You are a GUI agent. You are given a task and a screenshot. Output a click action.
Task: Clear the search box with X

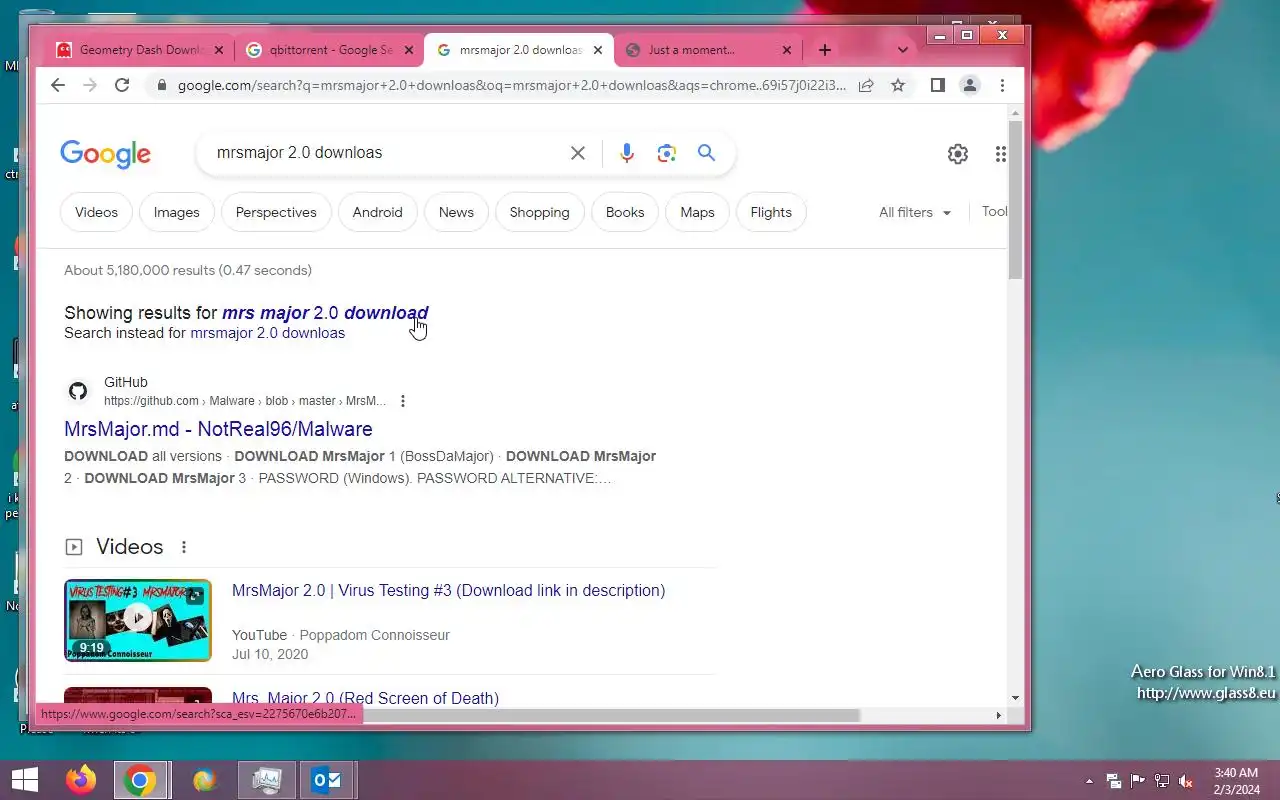578,153
